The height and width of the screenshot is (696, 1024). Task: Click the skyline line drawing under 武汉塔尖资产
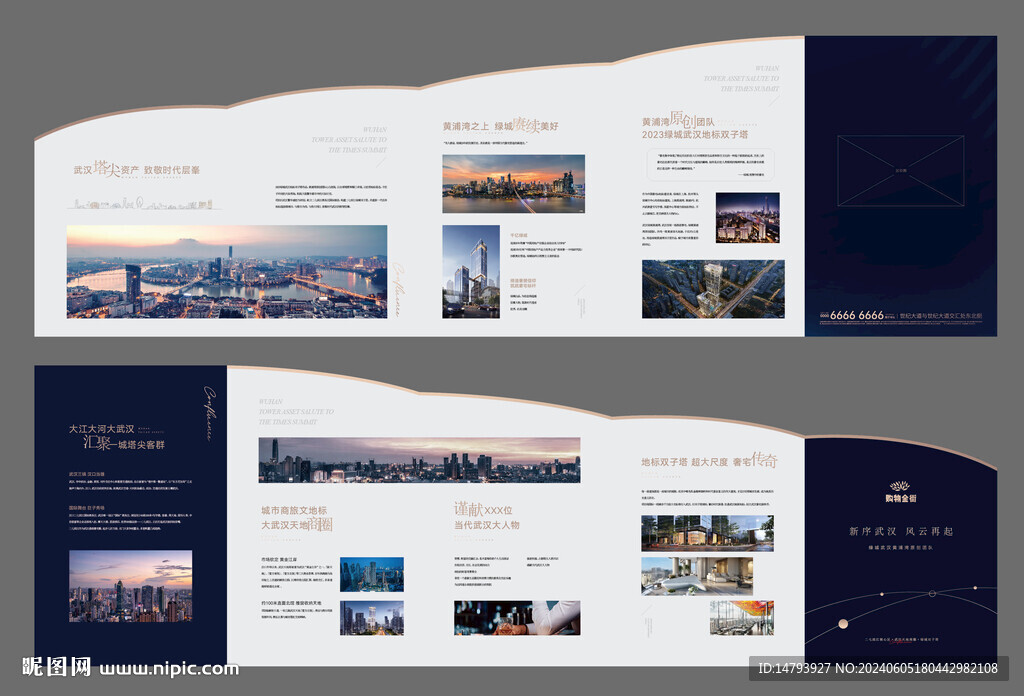144,204
